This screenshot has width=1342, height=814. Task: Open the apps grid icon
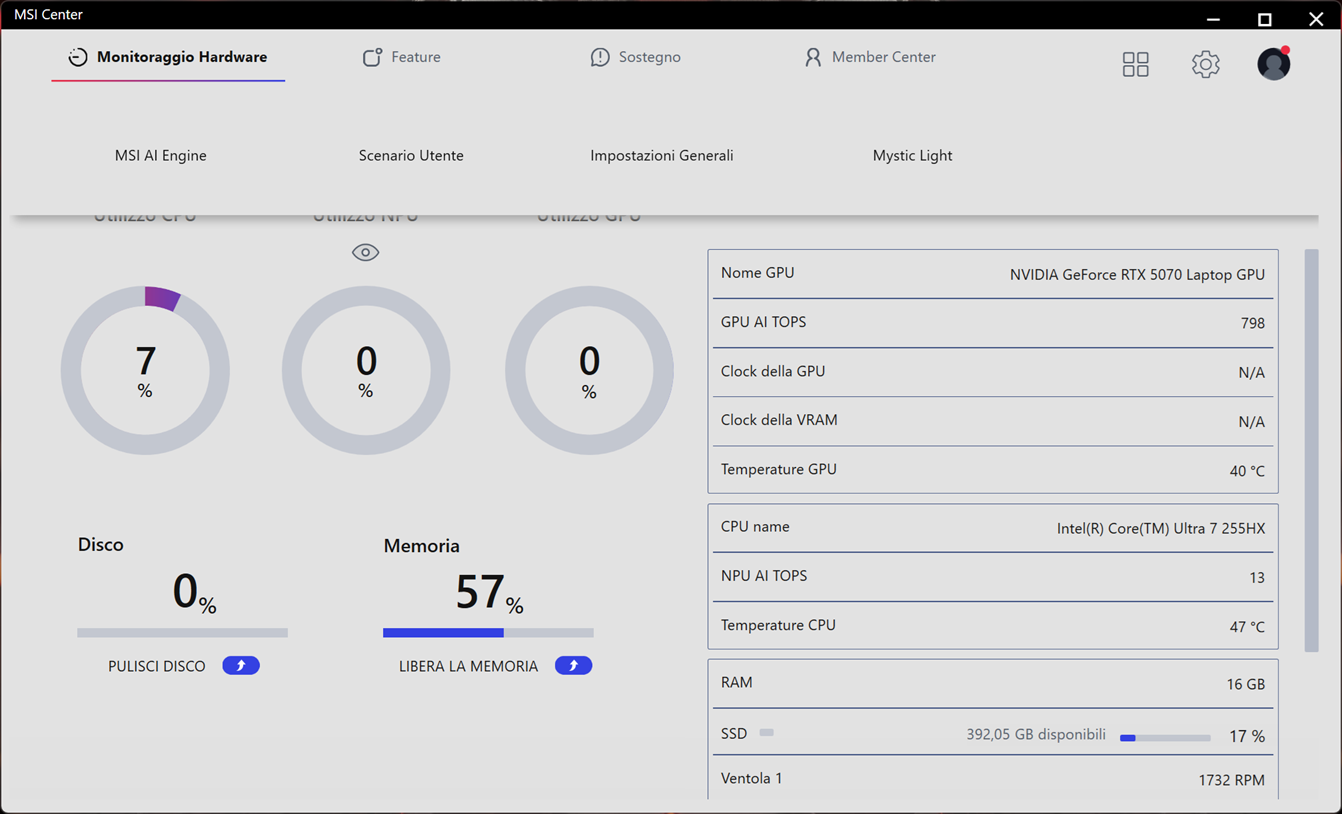1135,64
